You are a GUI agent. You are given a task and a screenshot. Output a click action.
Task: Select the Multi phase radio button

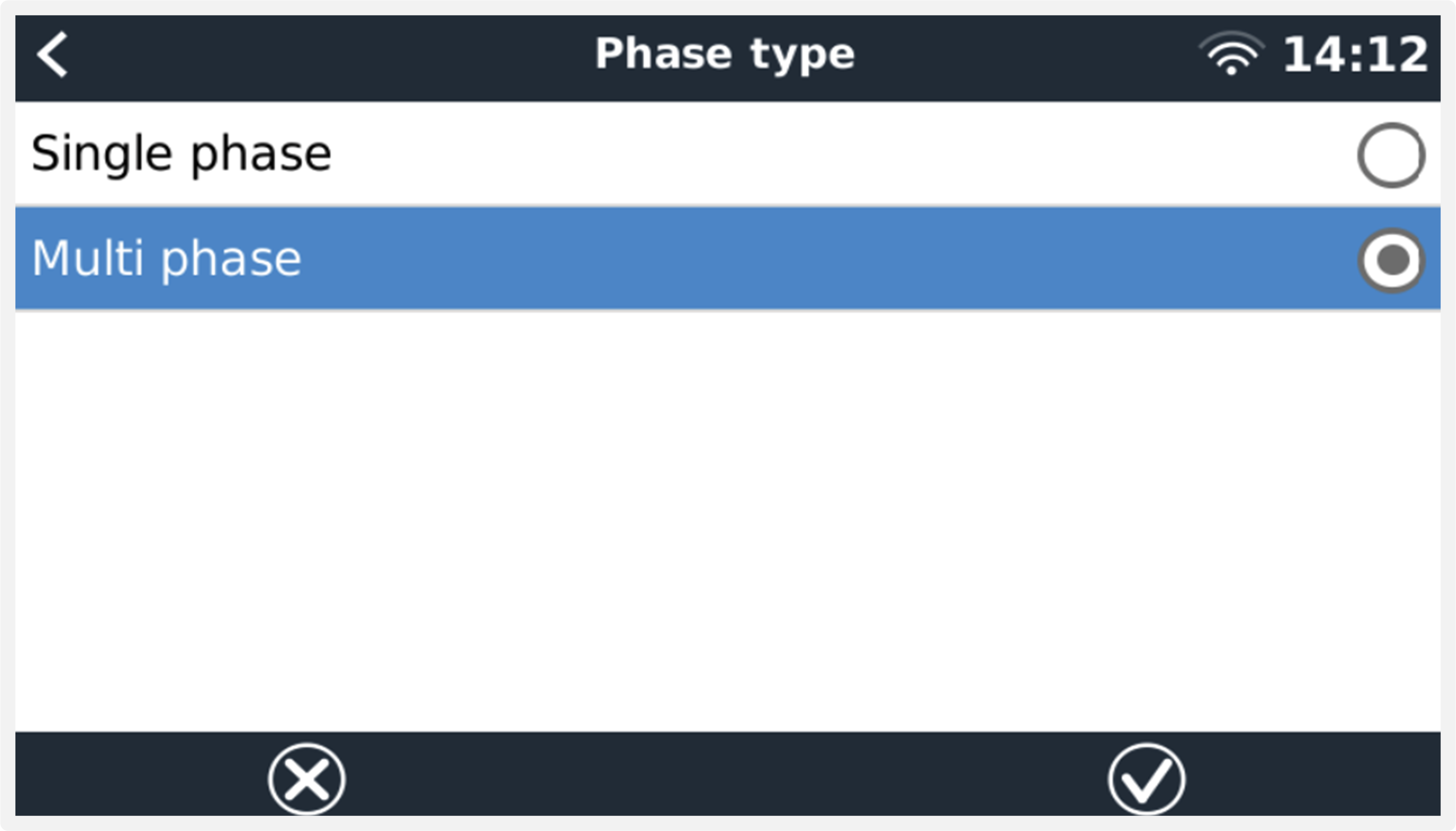point(1392,260)
